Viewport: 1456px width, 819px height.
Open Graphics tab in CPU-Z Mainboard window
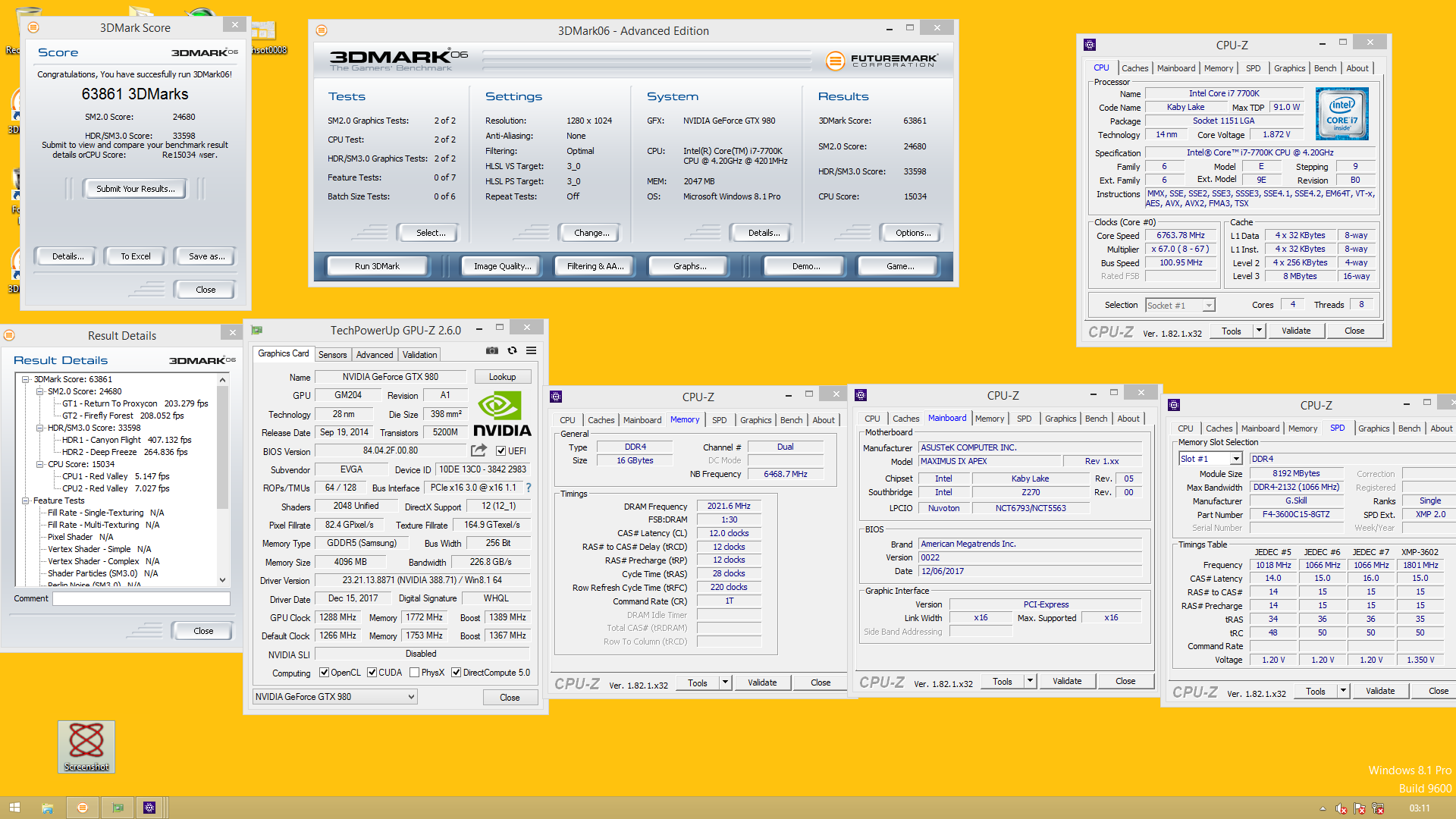1060,419
